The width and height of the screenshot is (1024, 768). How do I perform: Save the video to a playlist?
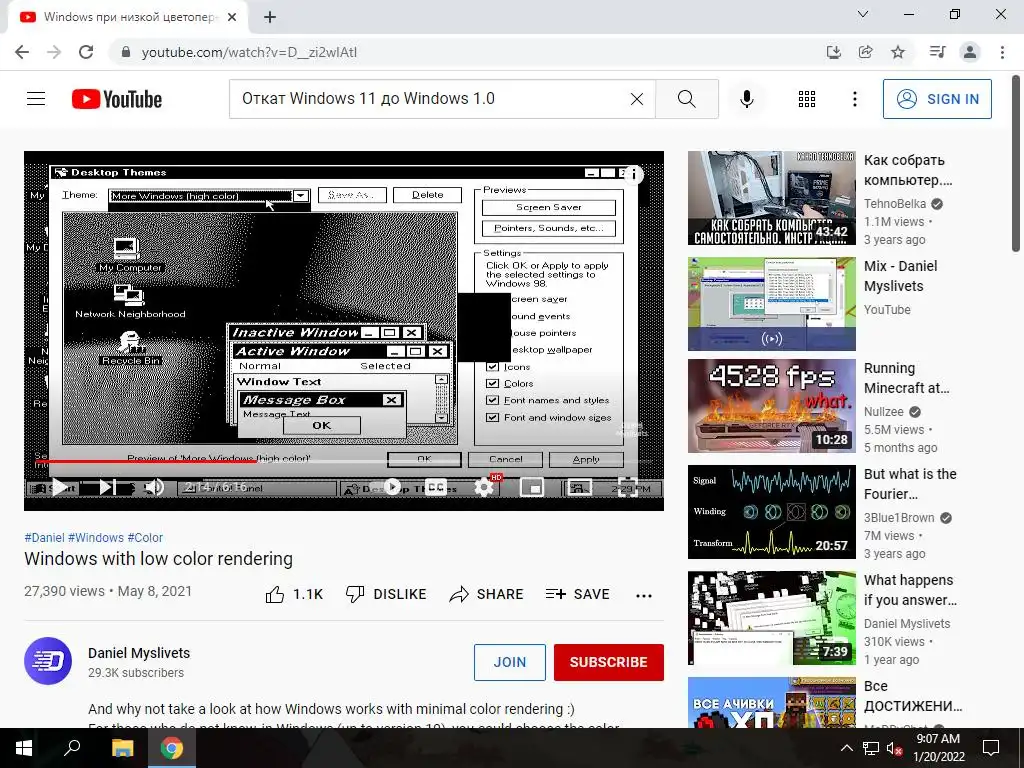tap(577, 594)
